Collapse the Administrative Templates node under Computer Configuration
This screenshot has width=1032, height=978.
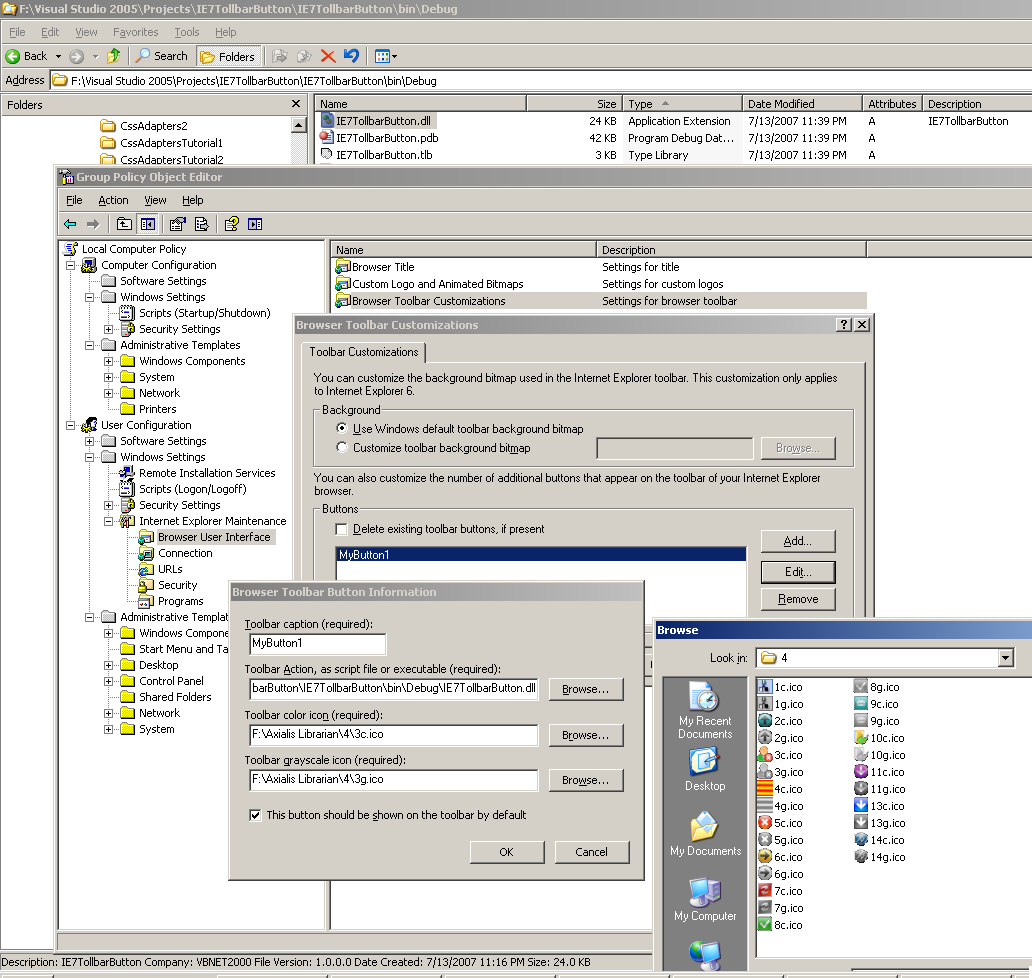tap(90, 346)
